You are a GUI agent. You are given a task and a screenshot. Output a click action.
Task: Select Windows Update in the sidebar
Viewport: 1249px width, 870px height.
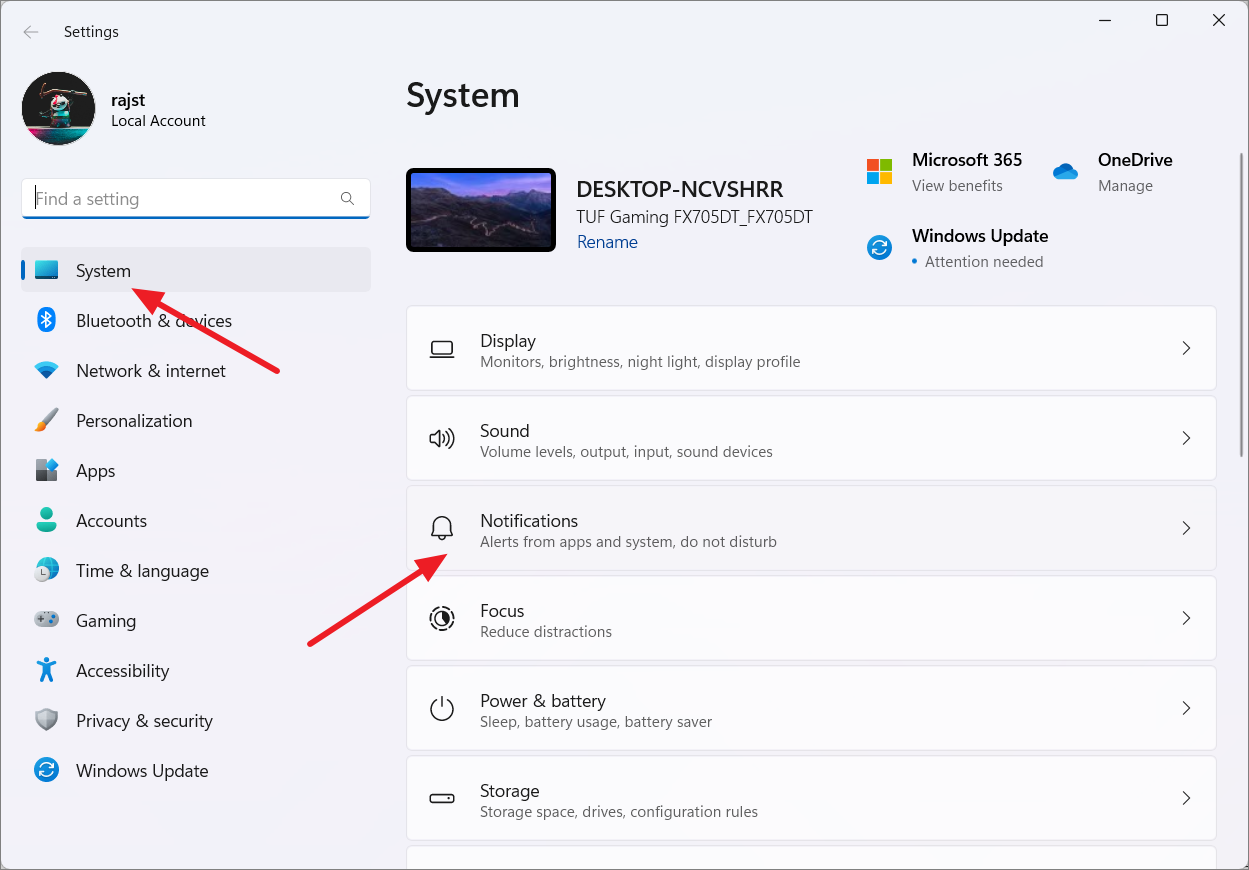(196, 770)
